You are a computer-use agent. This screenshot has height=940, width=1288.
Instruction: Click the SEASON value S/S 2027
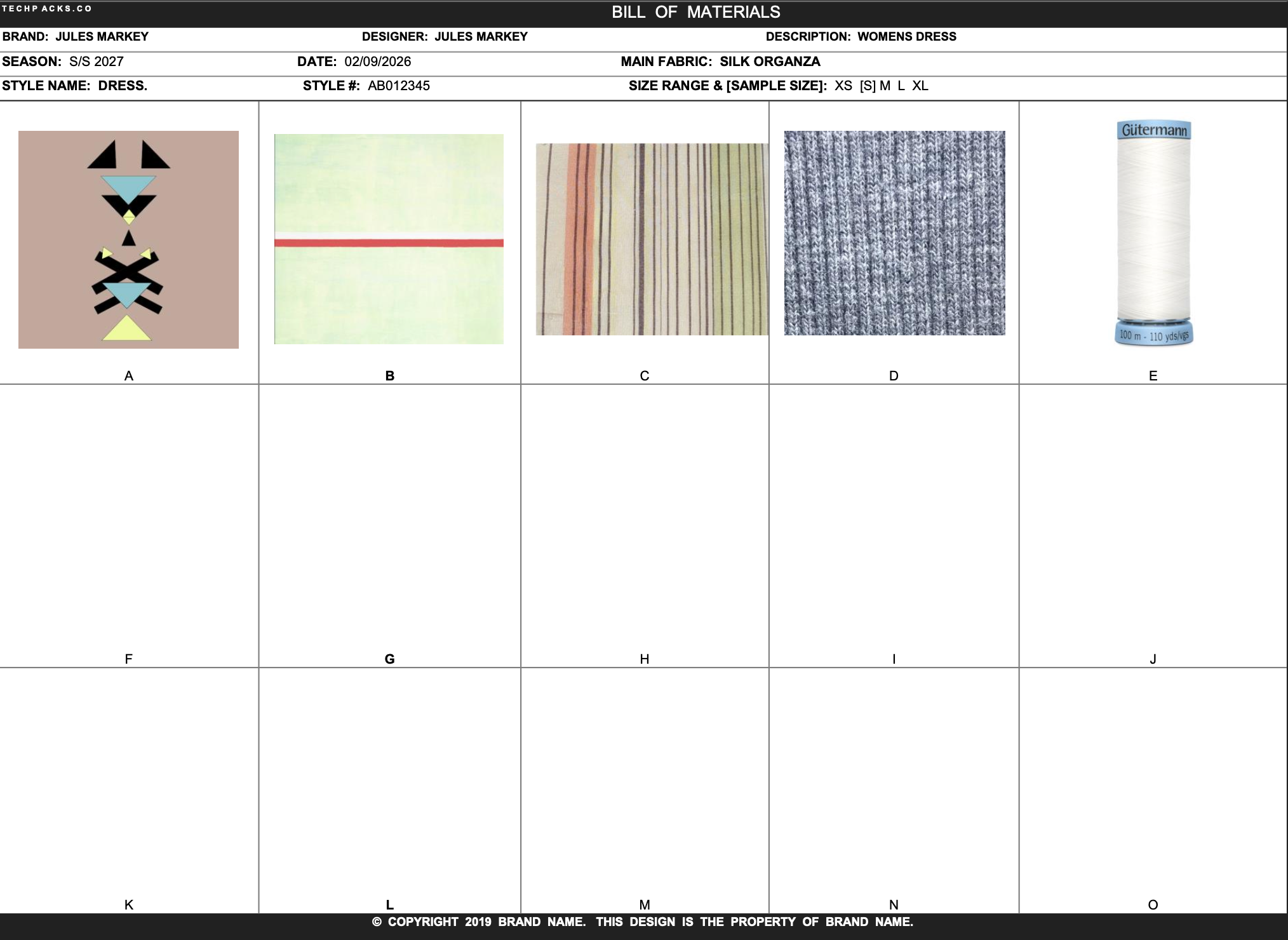coord(97,62)
